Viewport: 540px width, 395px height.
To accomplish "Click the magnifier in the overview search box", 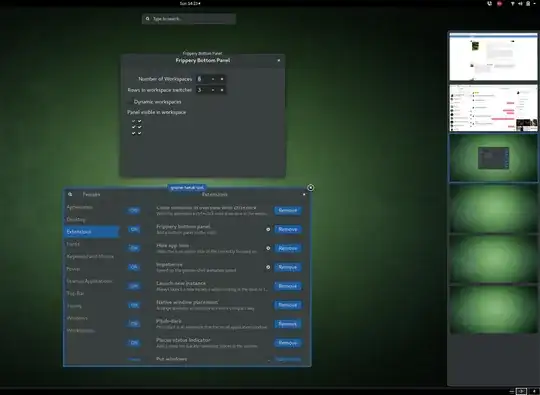I will 148,19.
